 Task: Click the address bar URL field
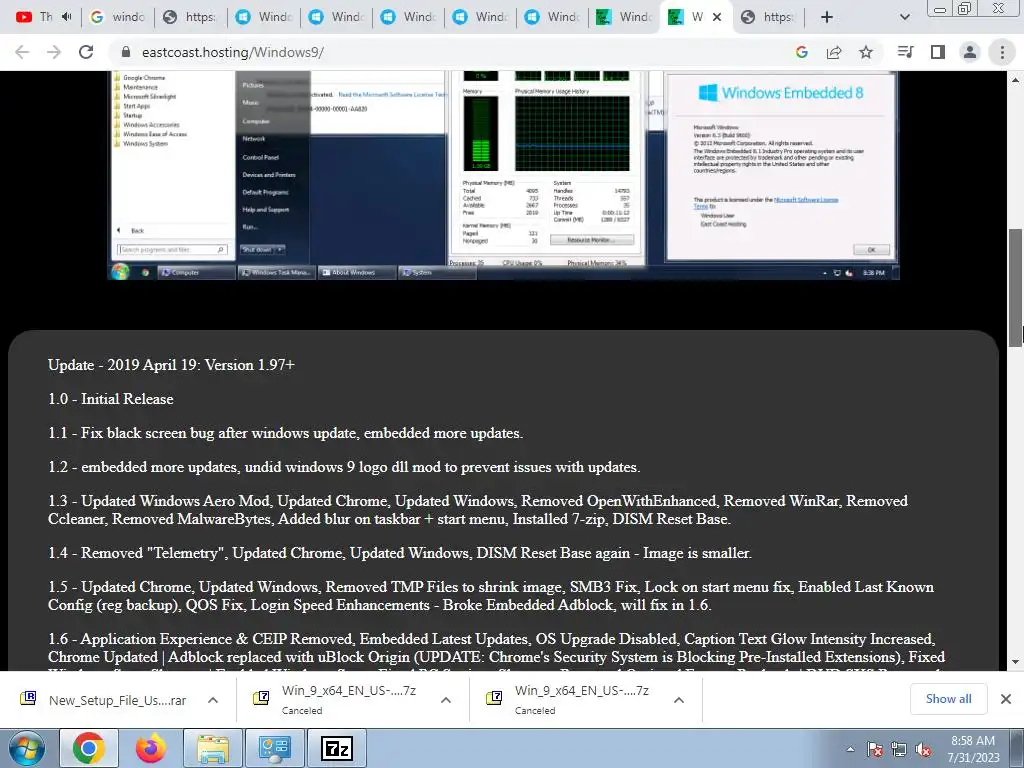[451, 52]
